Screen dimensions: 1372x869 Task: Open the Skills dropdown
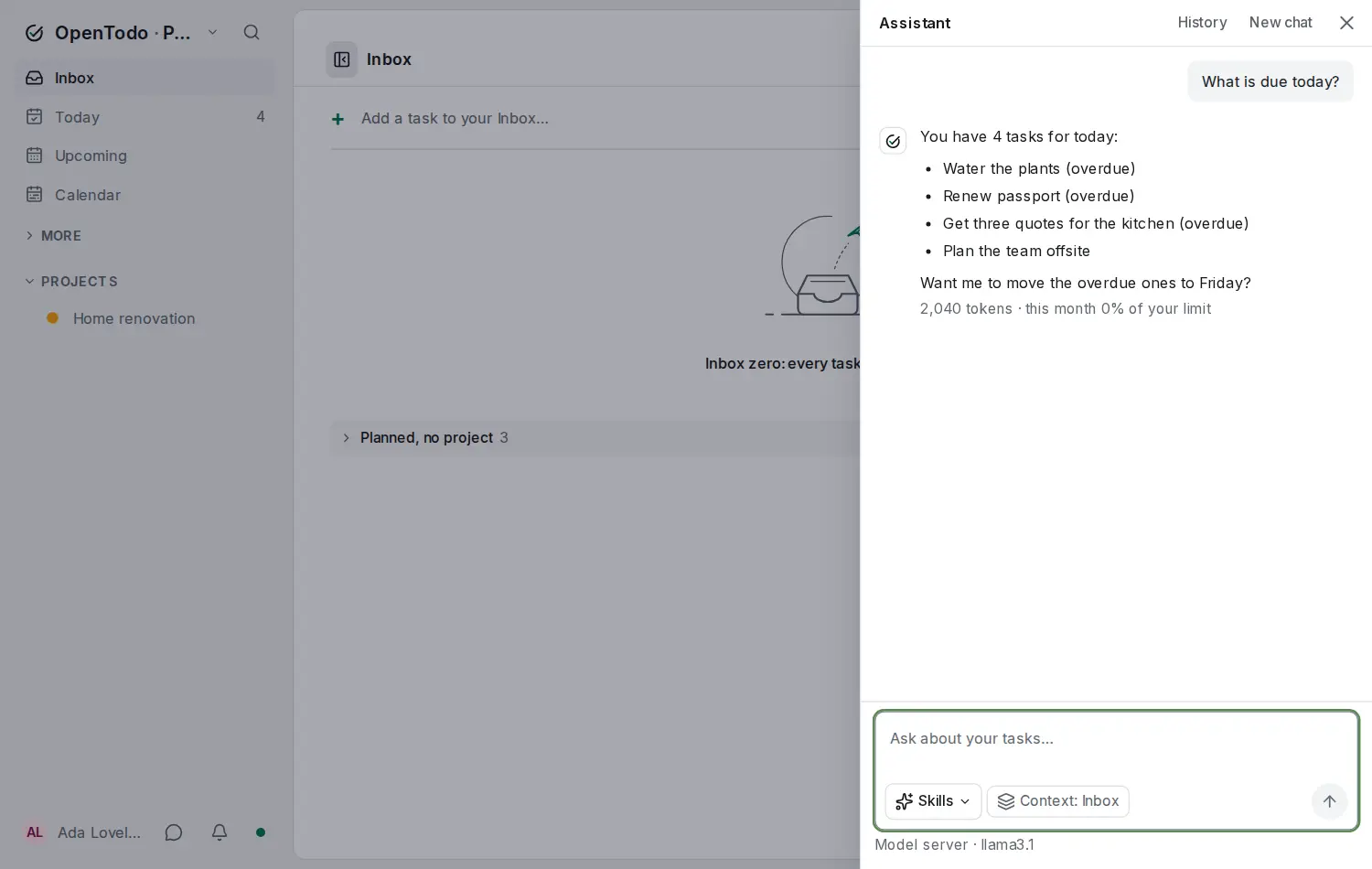coord(933,801)
